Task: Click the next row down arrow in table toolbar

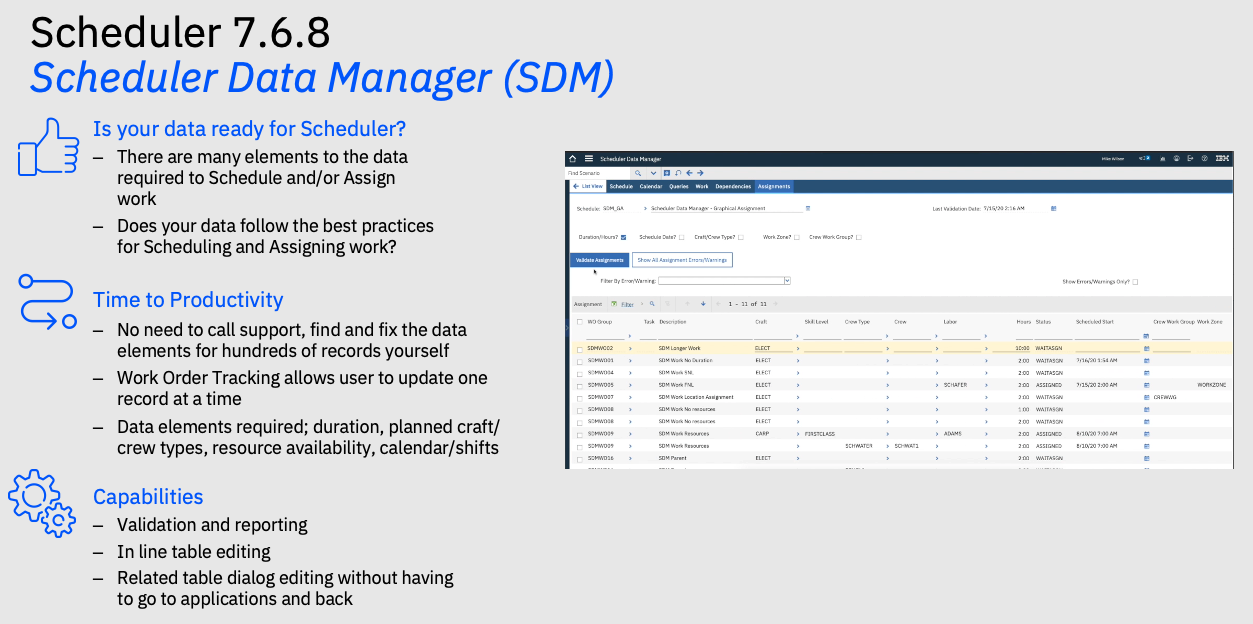Action: (703, 303)
